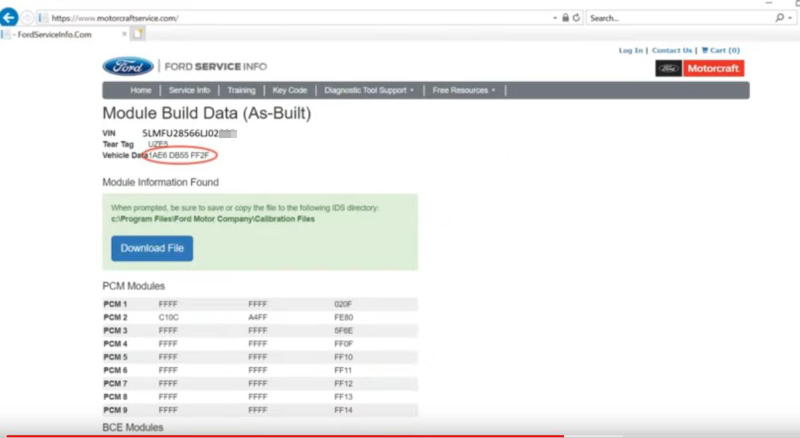The height and width of the screenshot is (438, 800).
Task: Click PCM 3 value 5F6E
Action: [x=343, y=331]
